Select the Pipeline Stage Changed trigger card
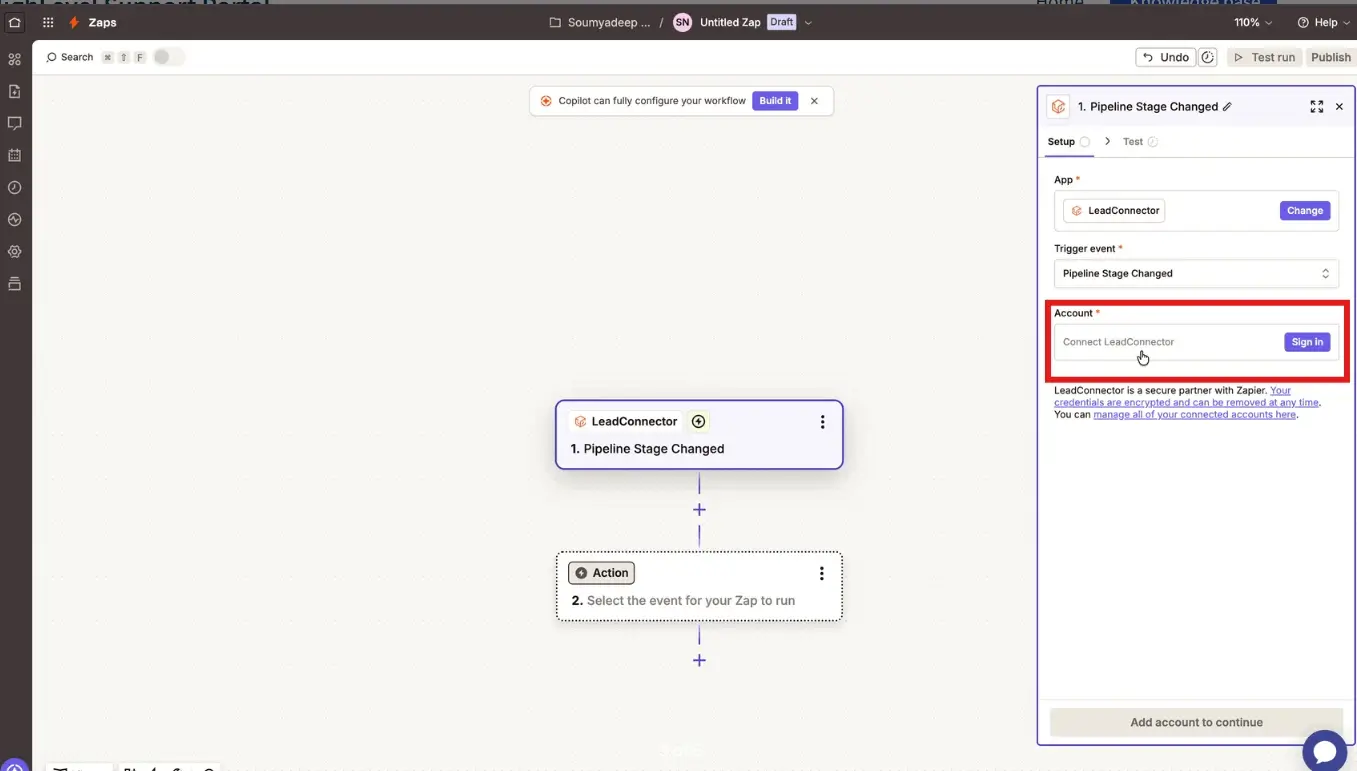Image resolution: width=1357 pixels, height=771 pixels. point(699,435)
